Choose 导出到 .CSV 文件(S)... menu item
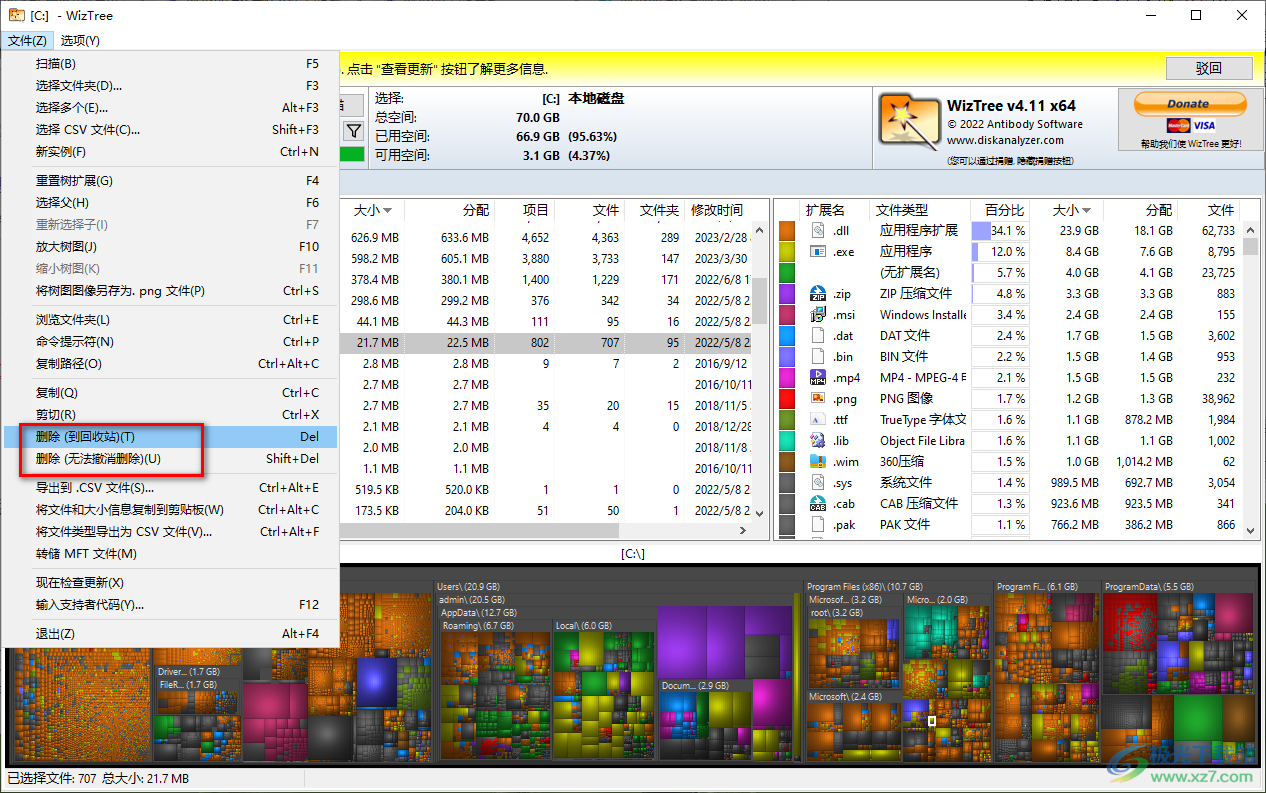This screenshot has height=793, width=1266. (170, 487)
